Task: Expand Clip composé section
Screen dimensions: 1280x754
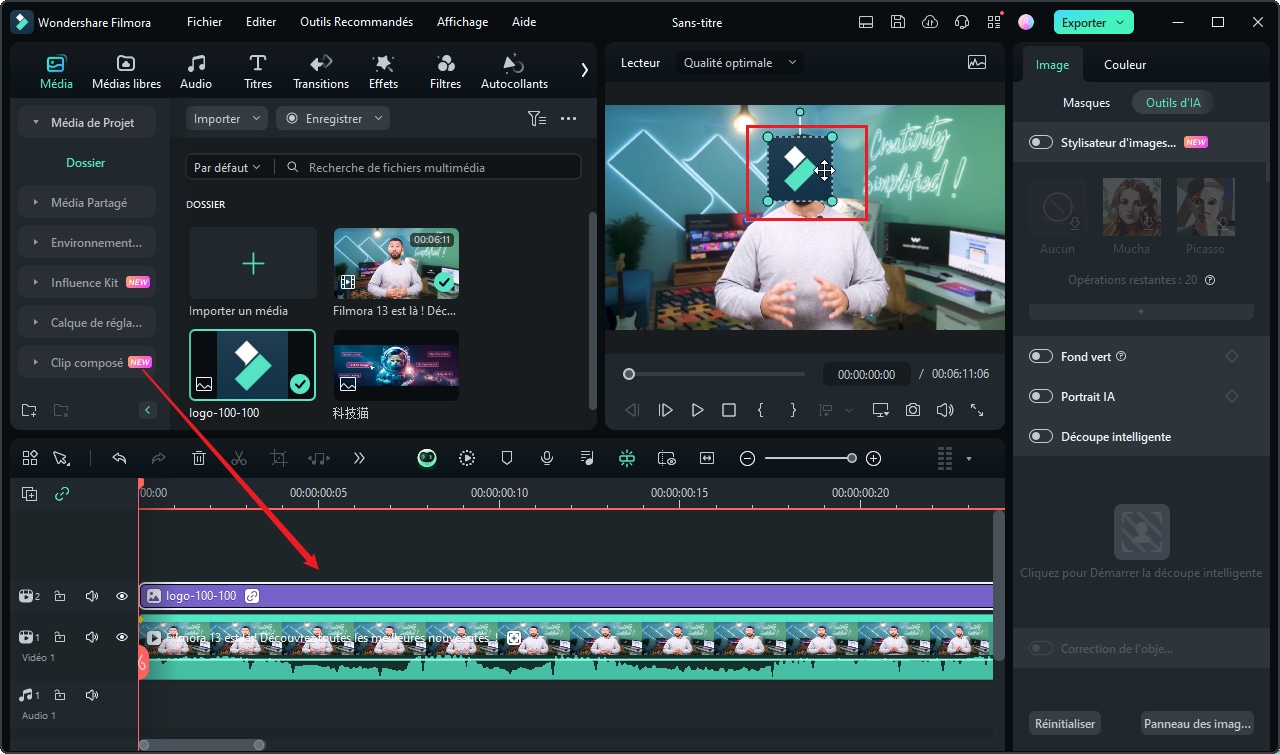Action: (87, 362)
